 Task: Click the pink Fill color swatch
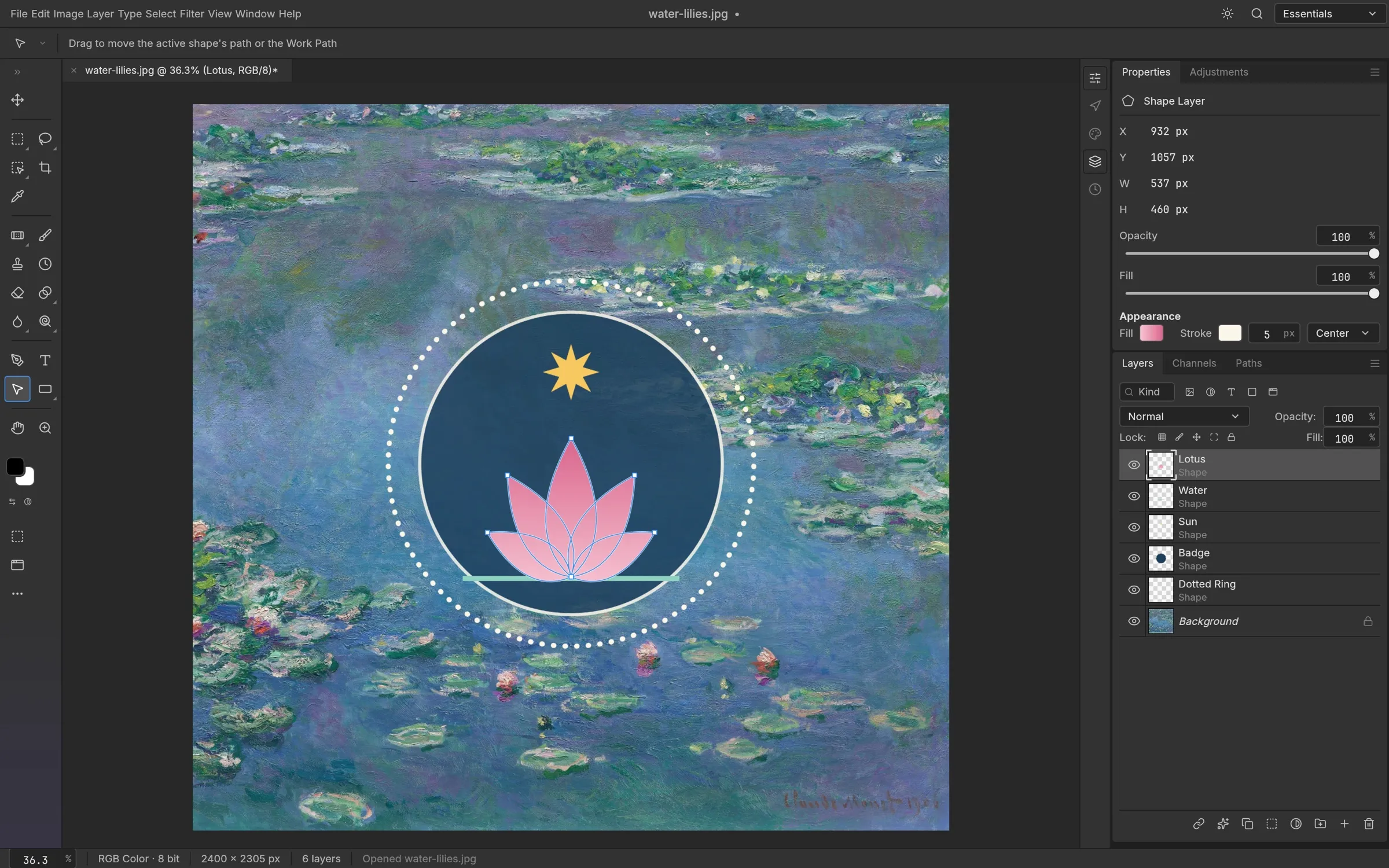point(1151,333)
